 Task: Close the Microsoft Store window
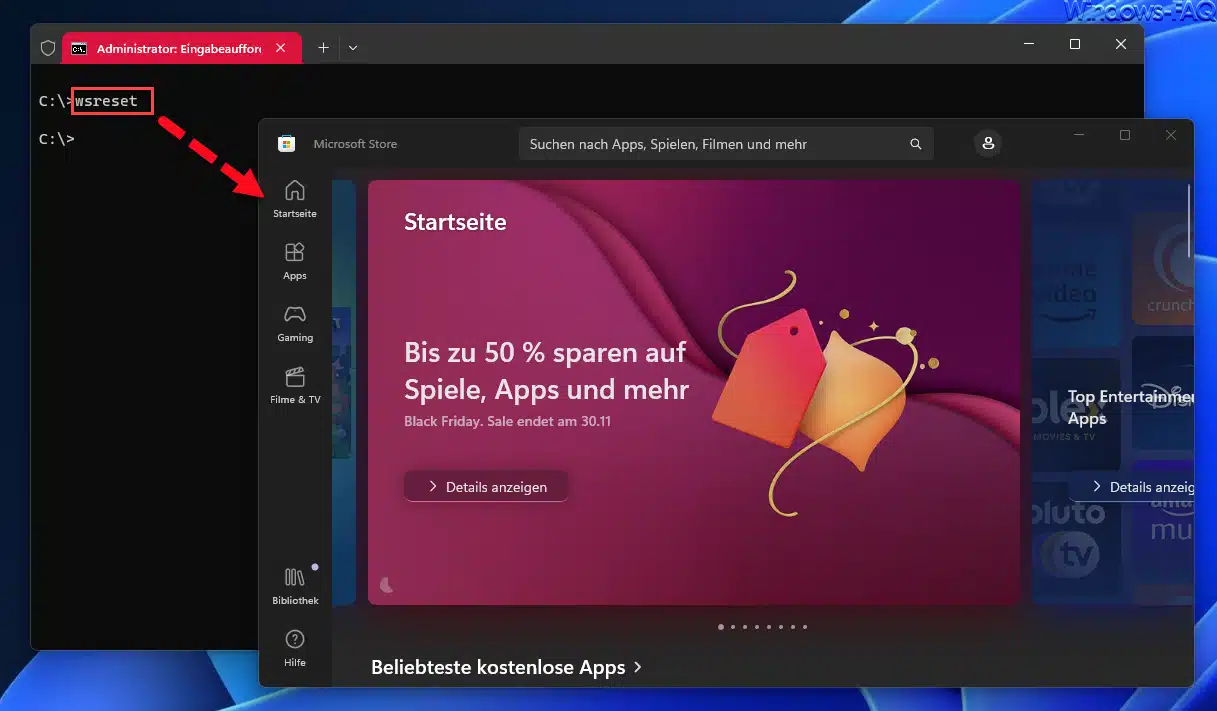[x=1171, y=135]
